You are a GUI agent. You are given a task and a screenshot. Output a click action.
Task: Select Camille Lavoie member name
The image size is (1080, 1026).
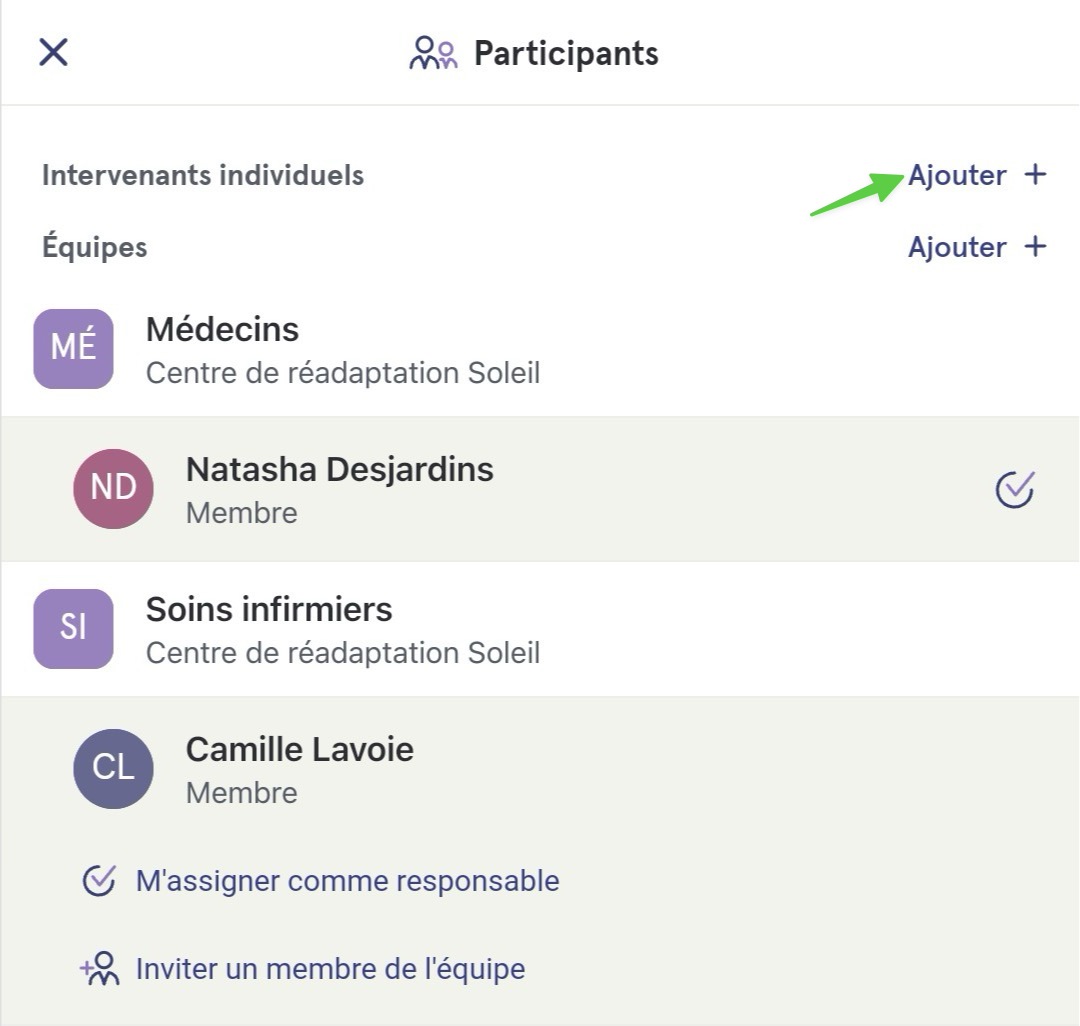click(300, 749)
